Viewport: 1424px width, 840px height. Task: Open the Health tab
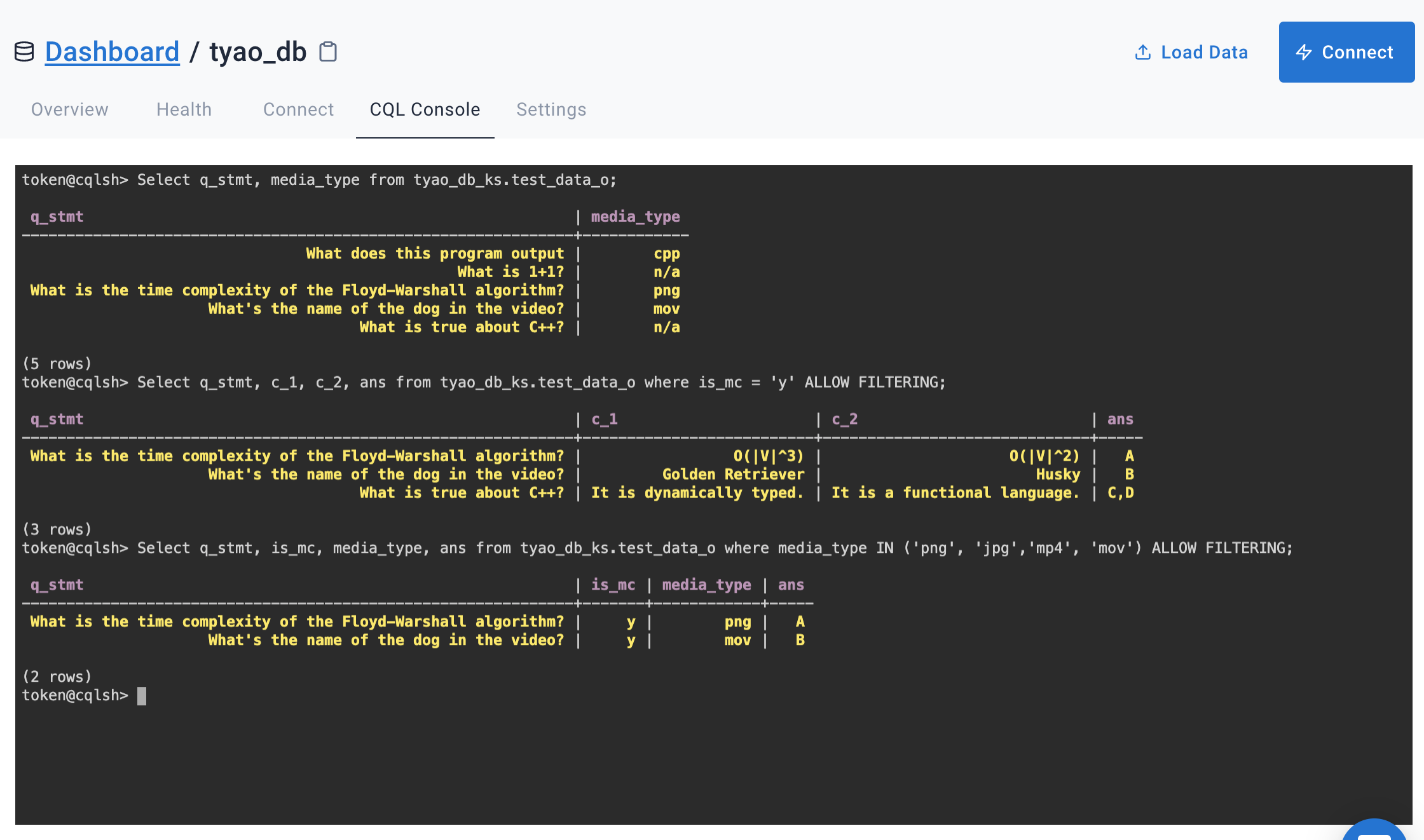click(184, 109)
